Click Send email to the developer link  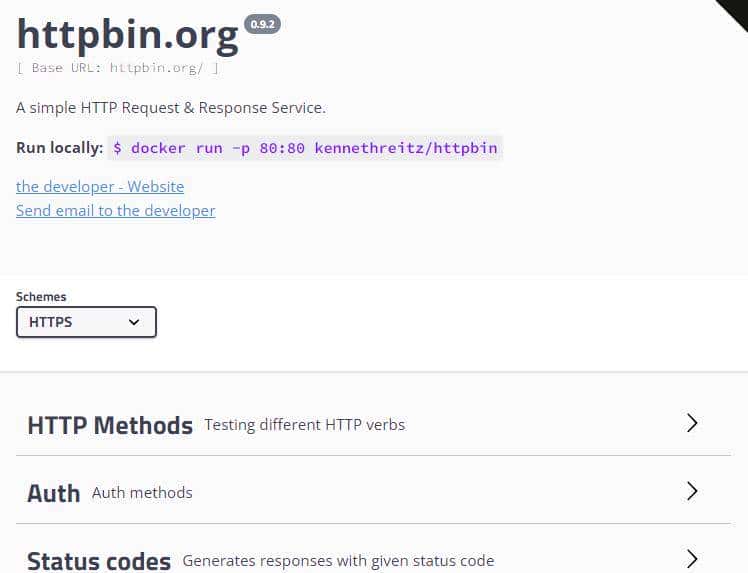(x=115, y=210)
